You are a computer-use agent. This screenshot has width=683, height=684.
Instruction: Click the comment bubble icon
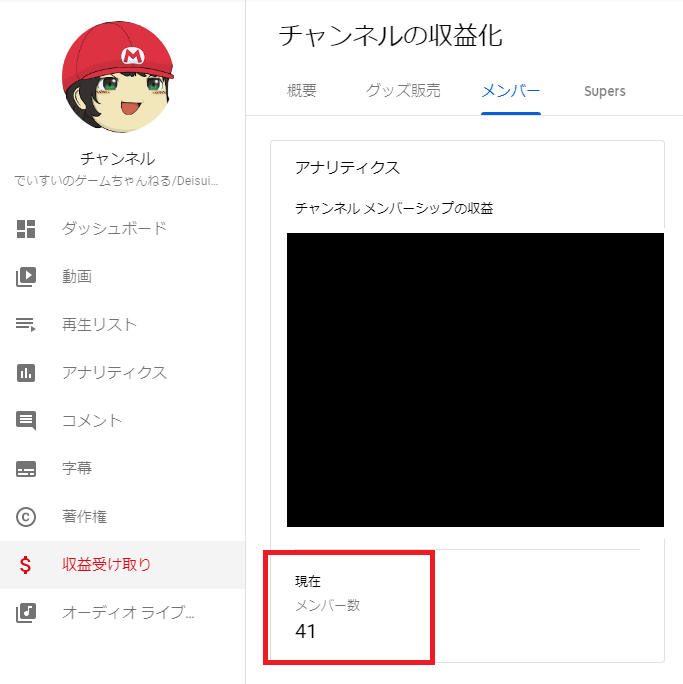point(26,421)
